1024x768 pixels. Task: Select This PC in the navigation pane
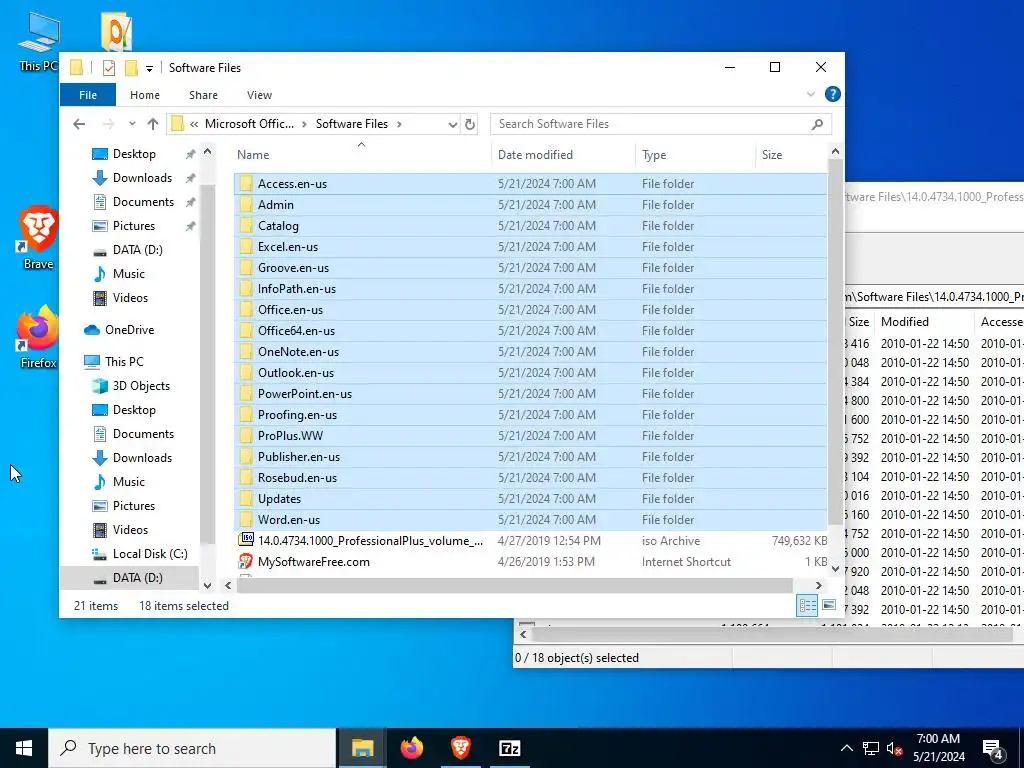tap(124, 362)
